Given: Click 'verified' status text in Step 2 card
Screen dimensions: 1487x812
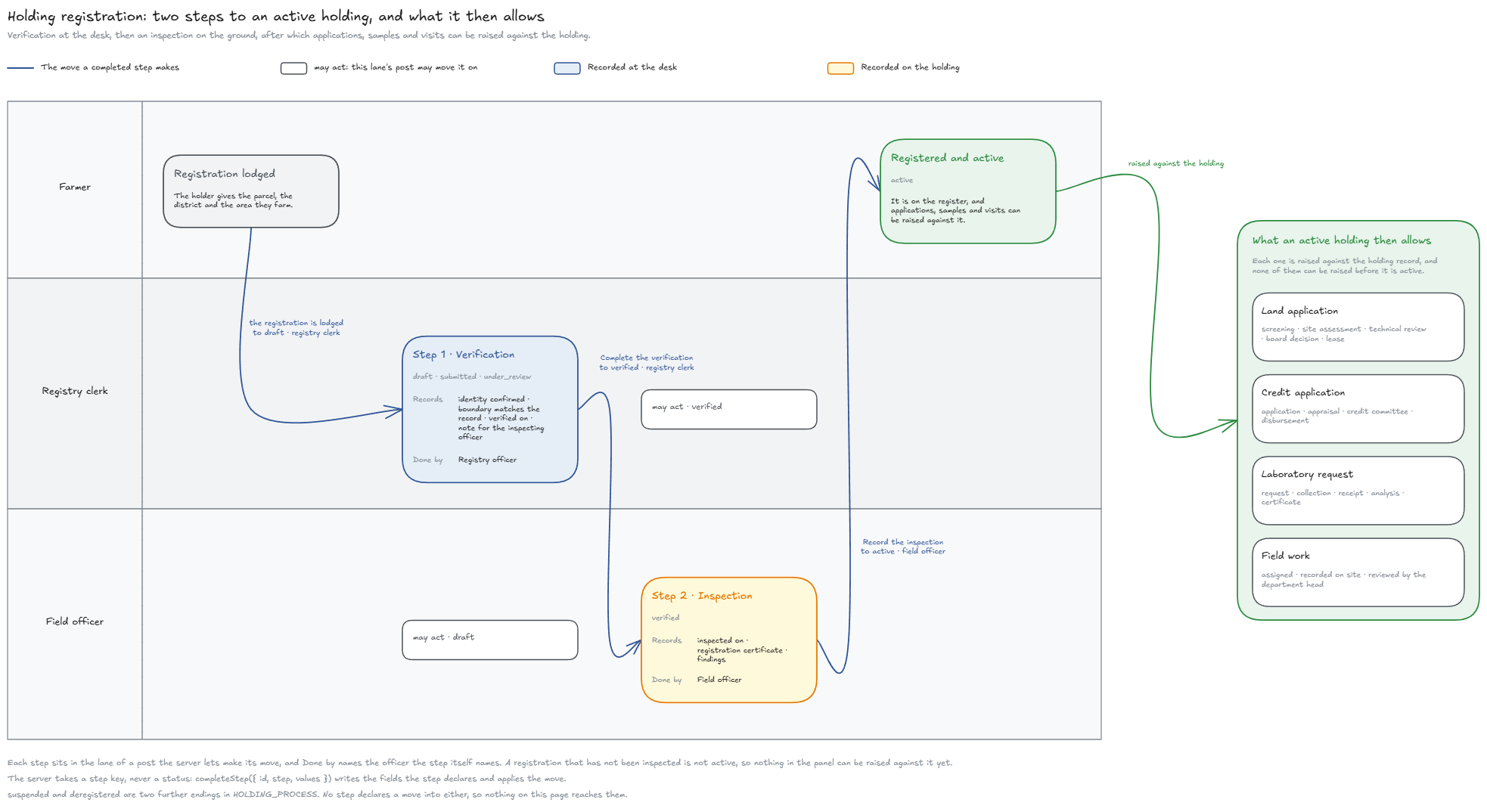Looking at the screenshot, I should pyautogui.click(x=666, y=618).
